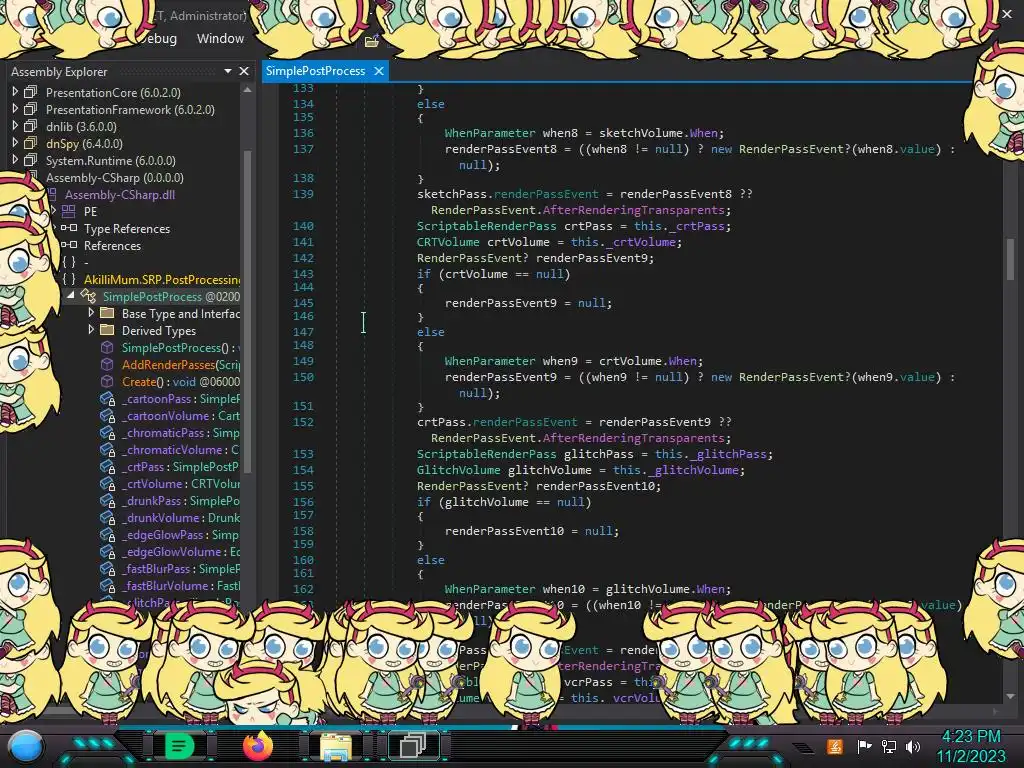Select the _drunkVolume field in tree
The height and width of the screenshot is (768, 1024).
click(x=180, y=517)
